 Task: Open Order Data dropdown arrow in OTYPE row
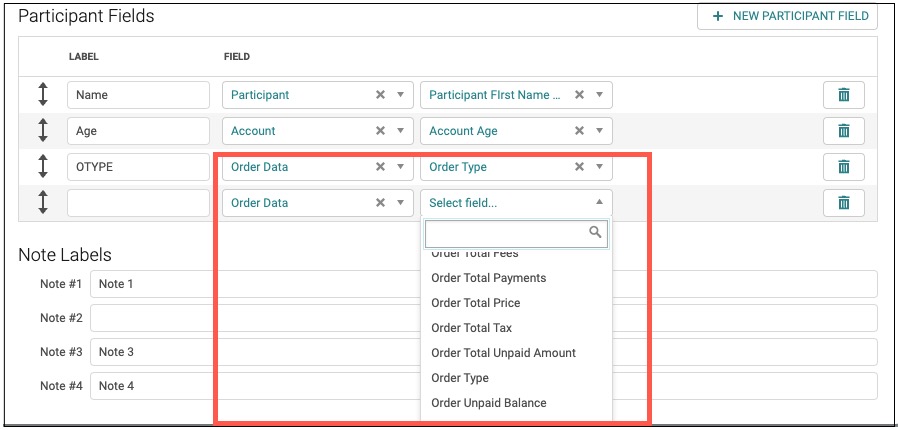(400, 167)
